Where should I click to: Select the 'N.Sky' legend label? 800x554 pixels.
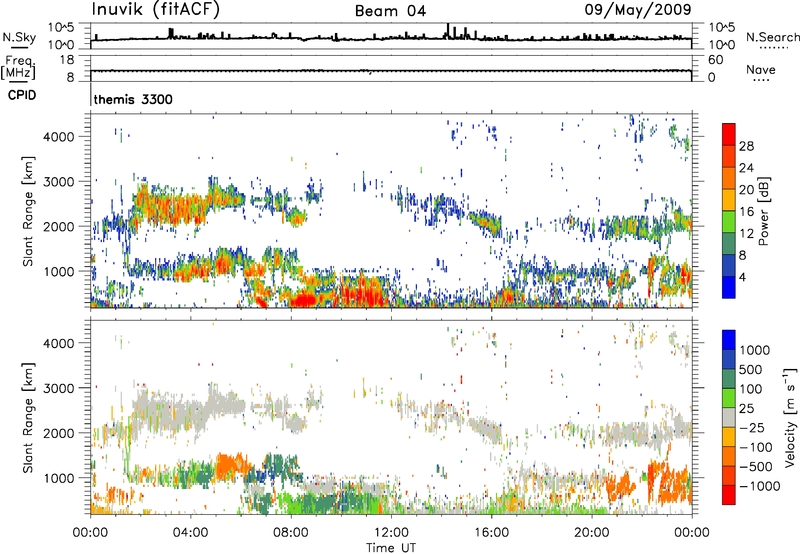(19, 37)
